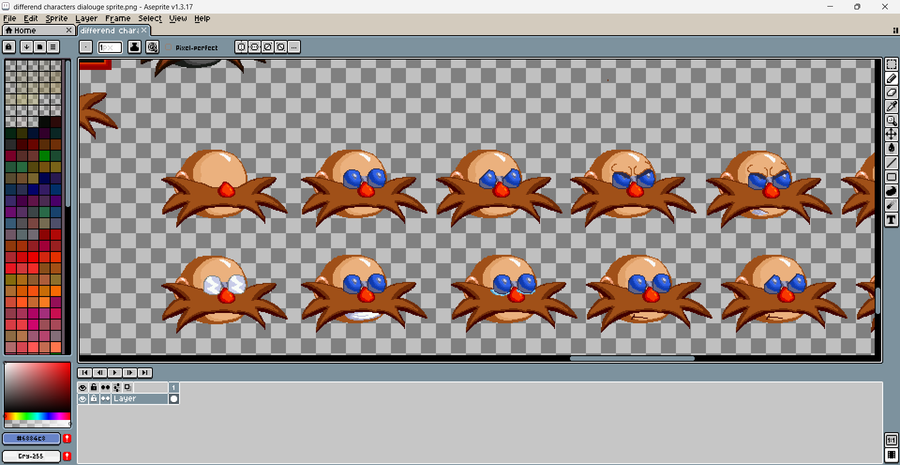
Task: Lock the 'Layer' layer
Action: (94, 399)
